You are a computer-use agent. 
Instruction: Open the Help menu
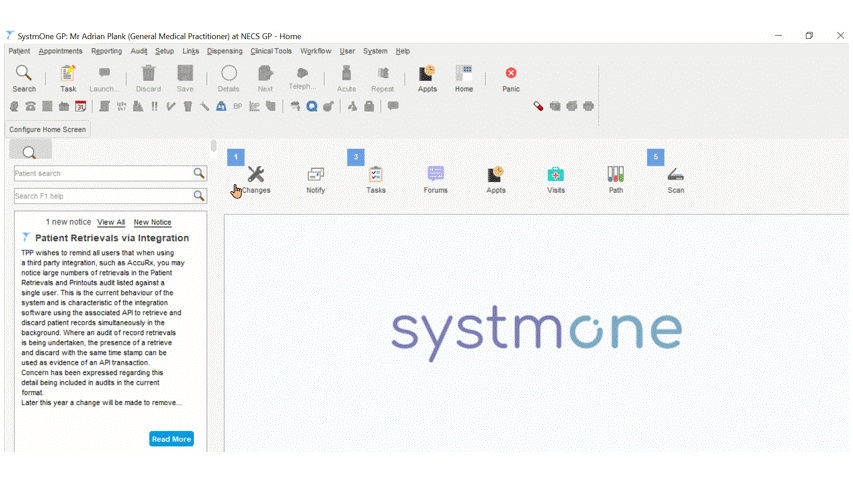(x=403, y=51)
